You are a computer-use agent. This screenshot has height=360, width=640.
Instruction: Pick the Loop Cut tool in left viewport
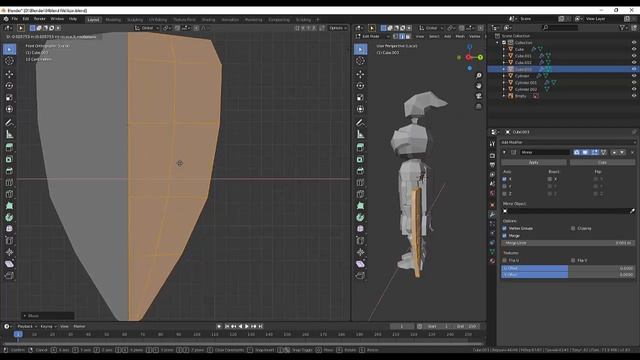tap(9, 182)
